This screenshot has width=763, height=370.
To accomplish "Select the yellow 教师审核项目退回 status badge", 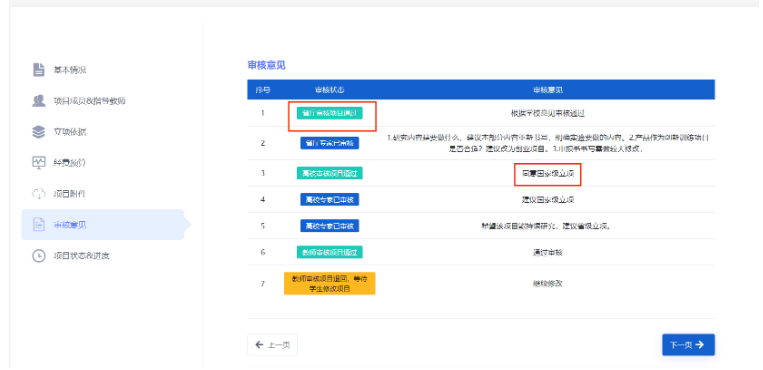I will coord(330,283).
